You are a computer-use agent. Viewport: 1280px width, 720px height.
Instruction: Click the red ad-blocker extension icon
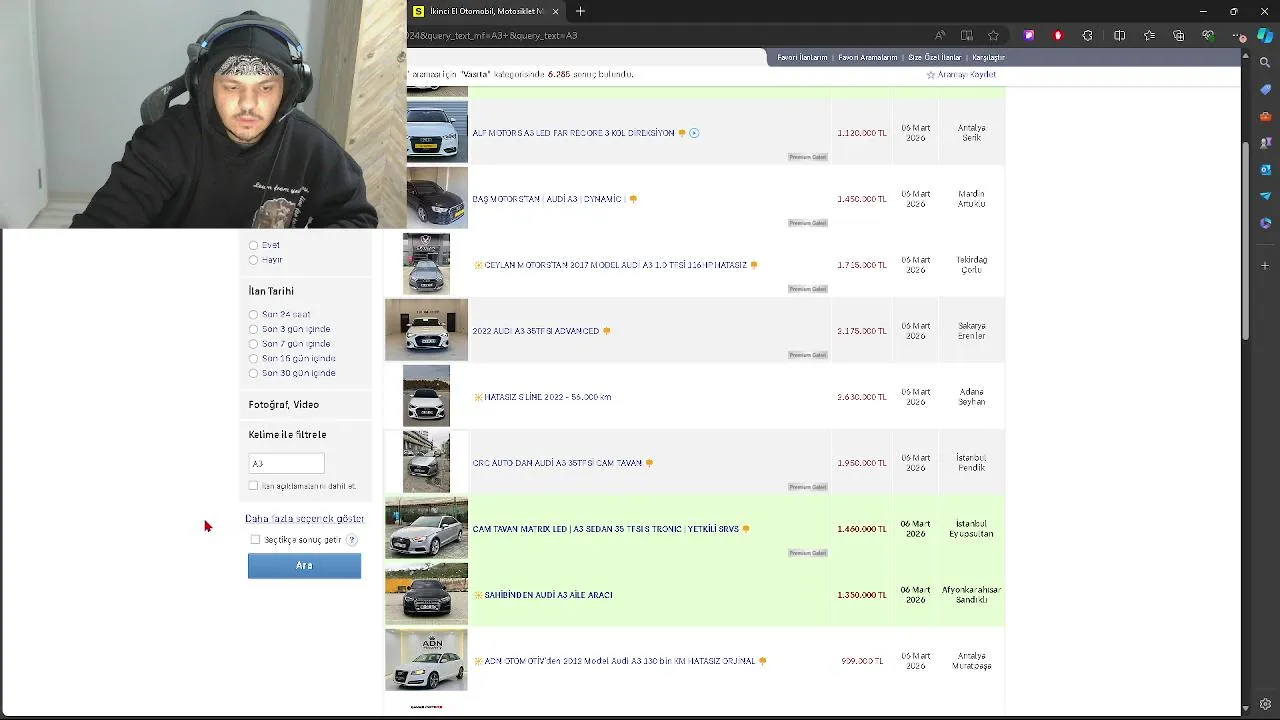click(1058, 35)
